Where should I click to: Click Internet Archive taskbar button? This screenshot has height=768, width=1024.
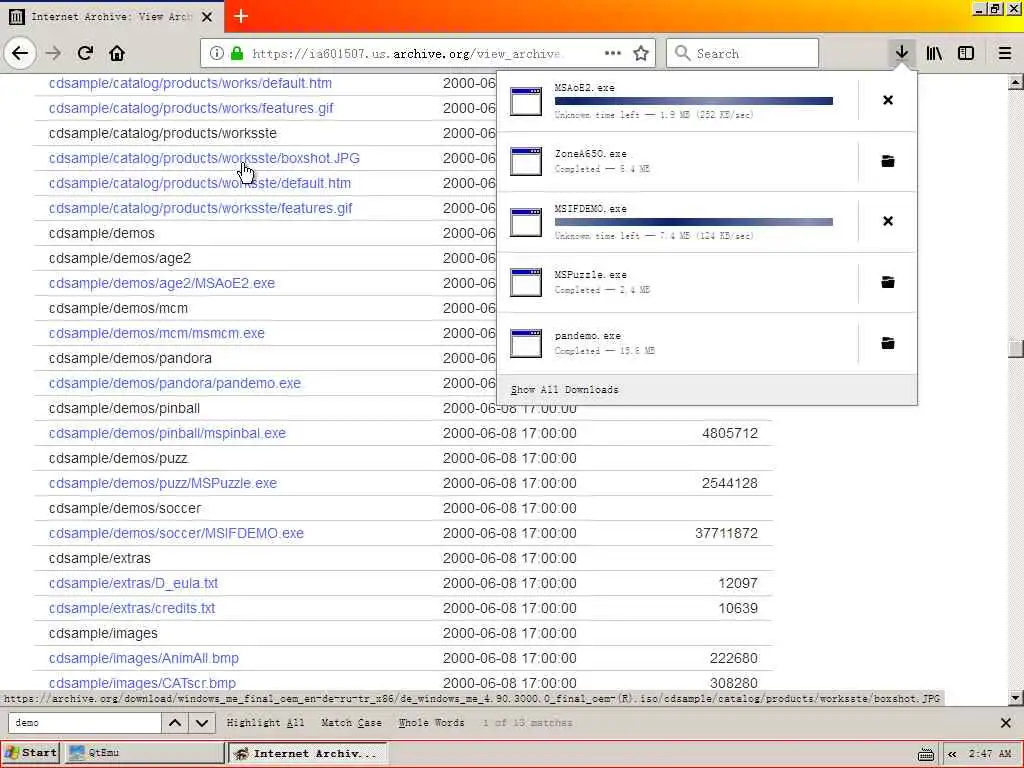click(x=306, y=753)
